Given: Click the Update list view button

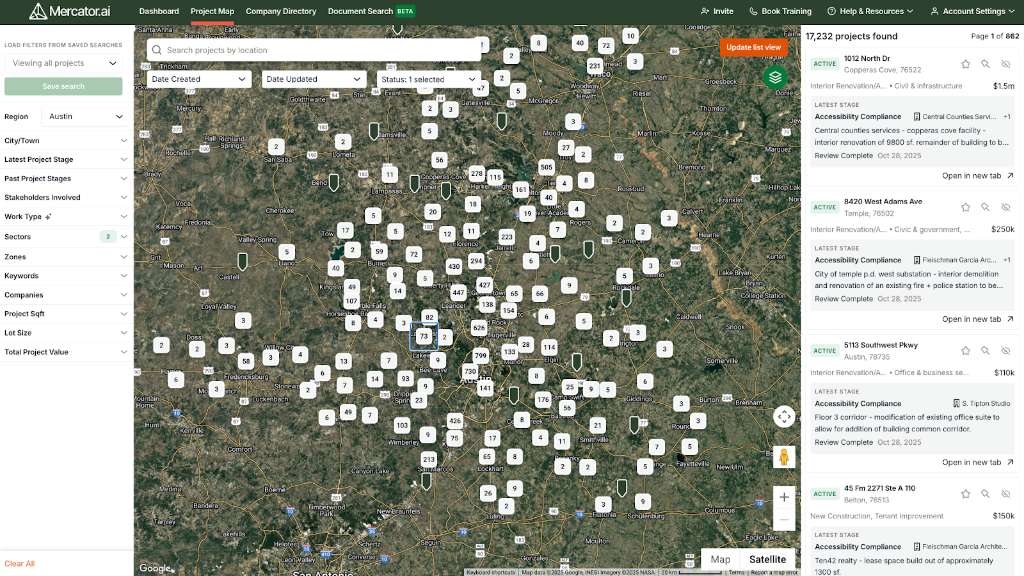Looking at the screenshot, I should coord(754,47).
